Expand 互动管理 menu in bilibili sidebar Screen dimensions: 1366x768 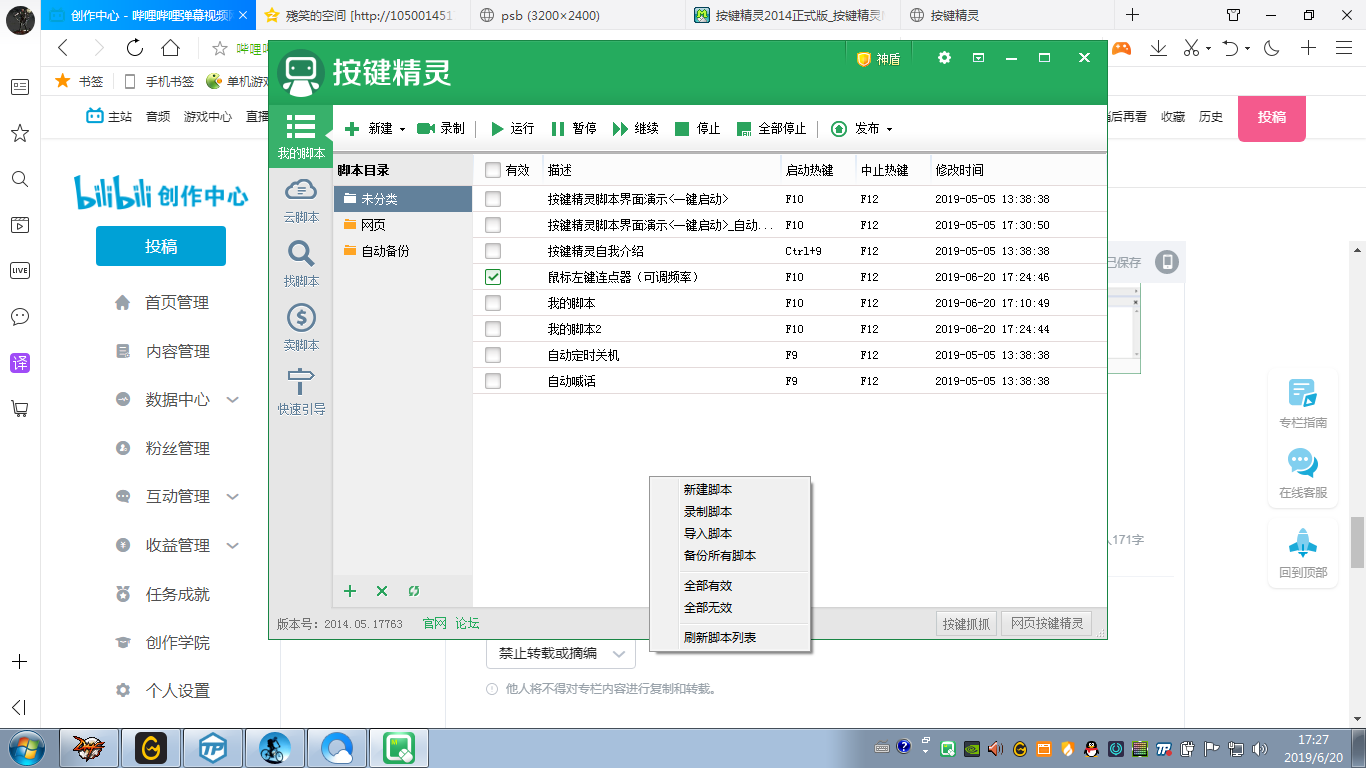click(x=233, y=496)
